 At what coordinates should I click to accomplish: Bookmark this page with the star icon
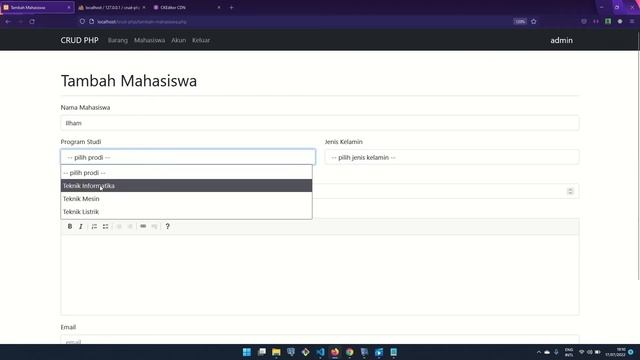click(533, 21)
